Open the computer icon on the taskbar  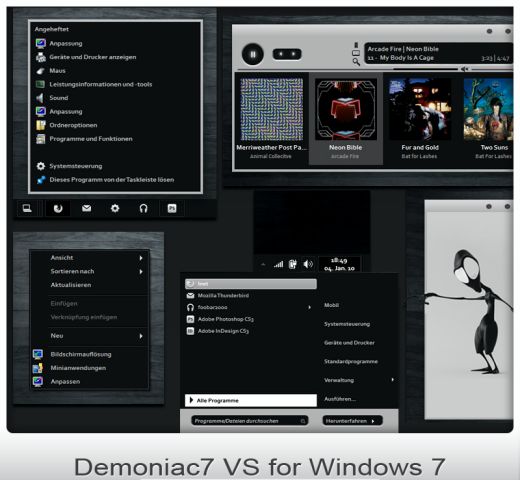click(27, 209)
